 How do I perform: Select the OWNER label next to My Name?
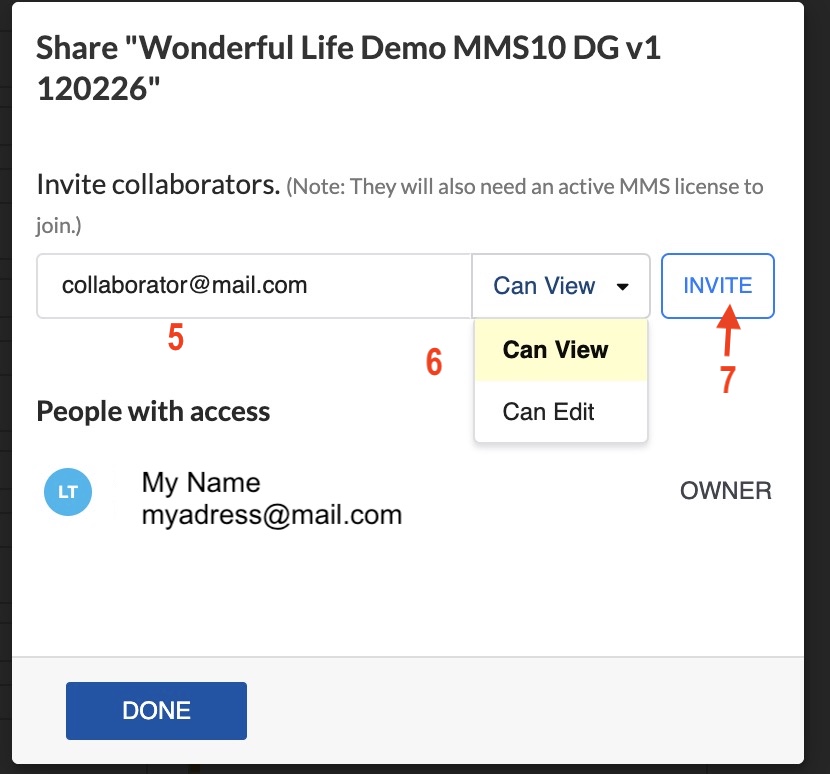coord(725,491)
